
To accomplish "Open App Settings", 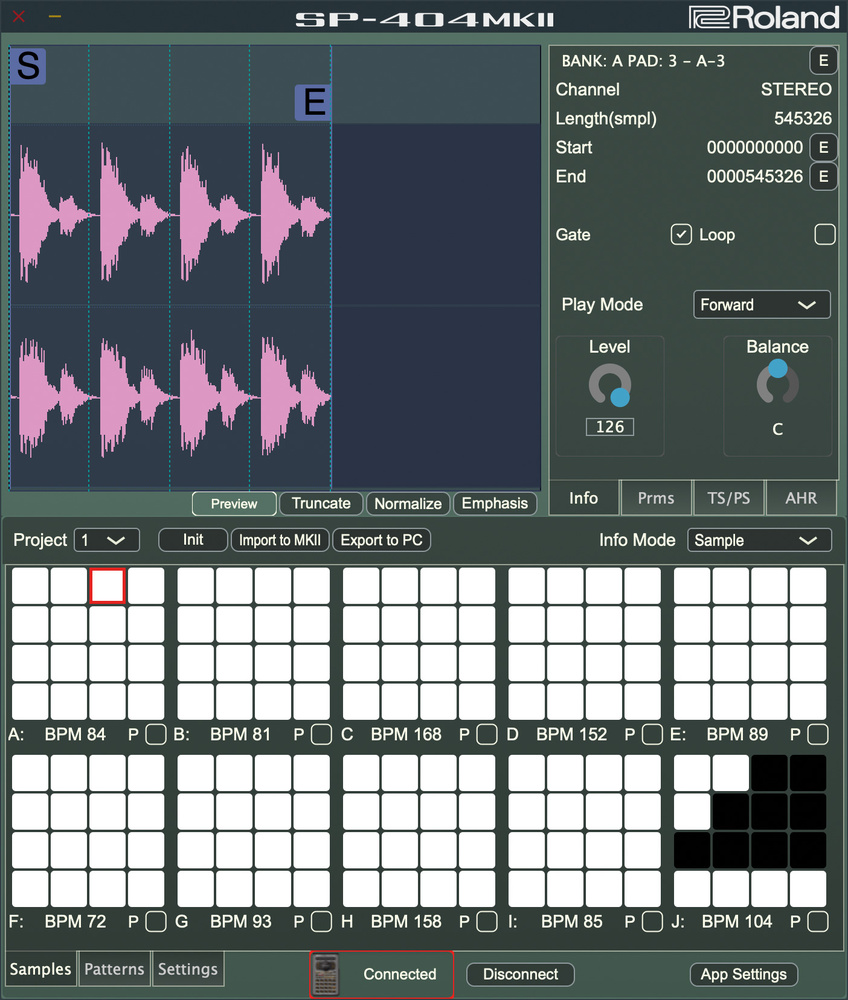I will coord(743,974).
